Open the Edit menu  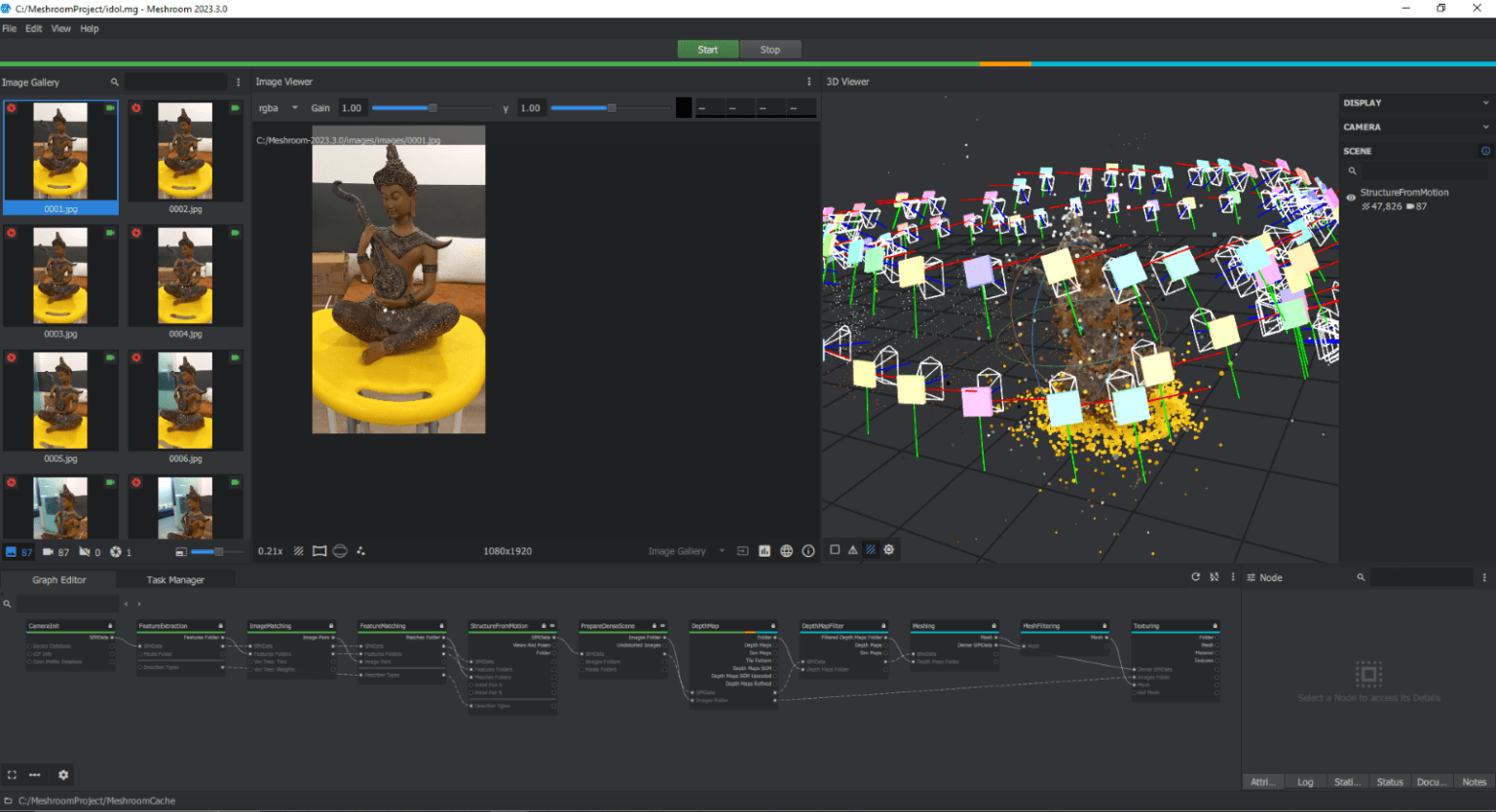(33, 28)
